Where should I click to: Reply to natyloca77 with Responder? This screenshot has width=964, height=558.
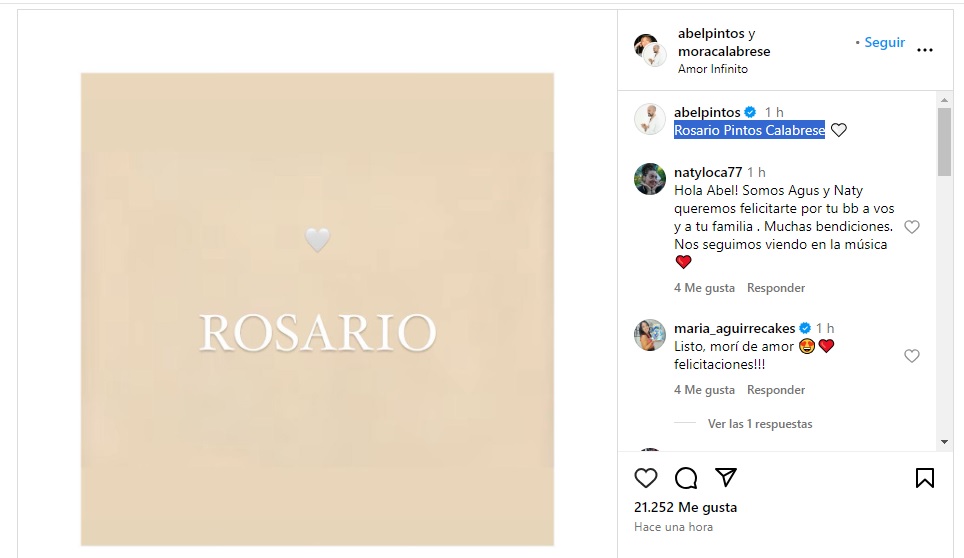(776, 288)
